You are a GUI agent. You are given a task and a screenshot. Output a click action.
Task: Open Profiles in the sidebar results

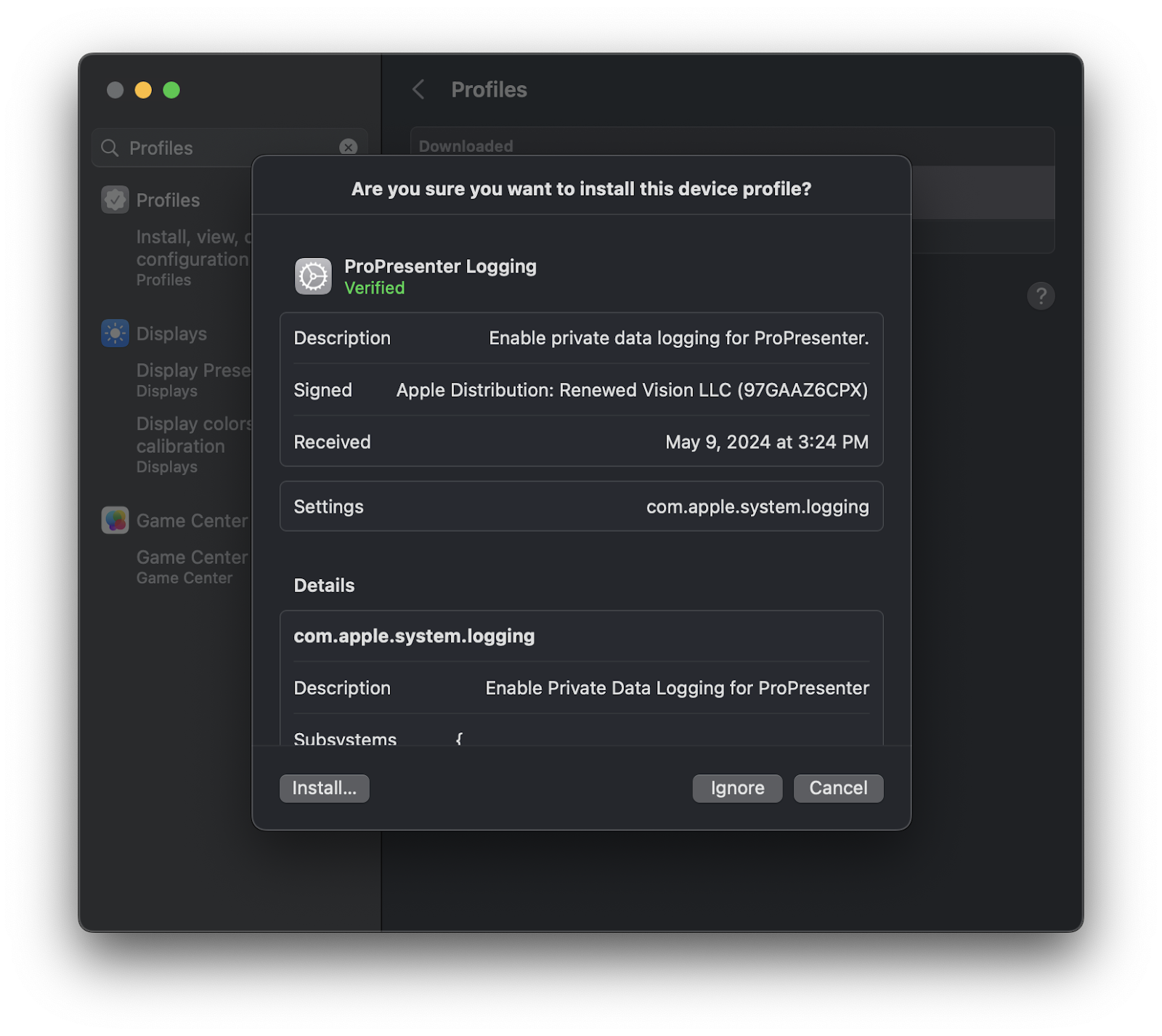pyautogui.click(x=168, y=201)
